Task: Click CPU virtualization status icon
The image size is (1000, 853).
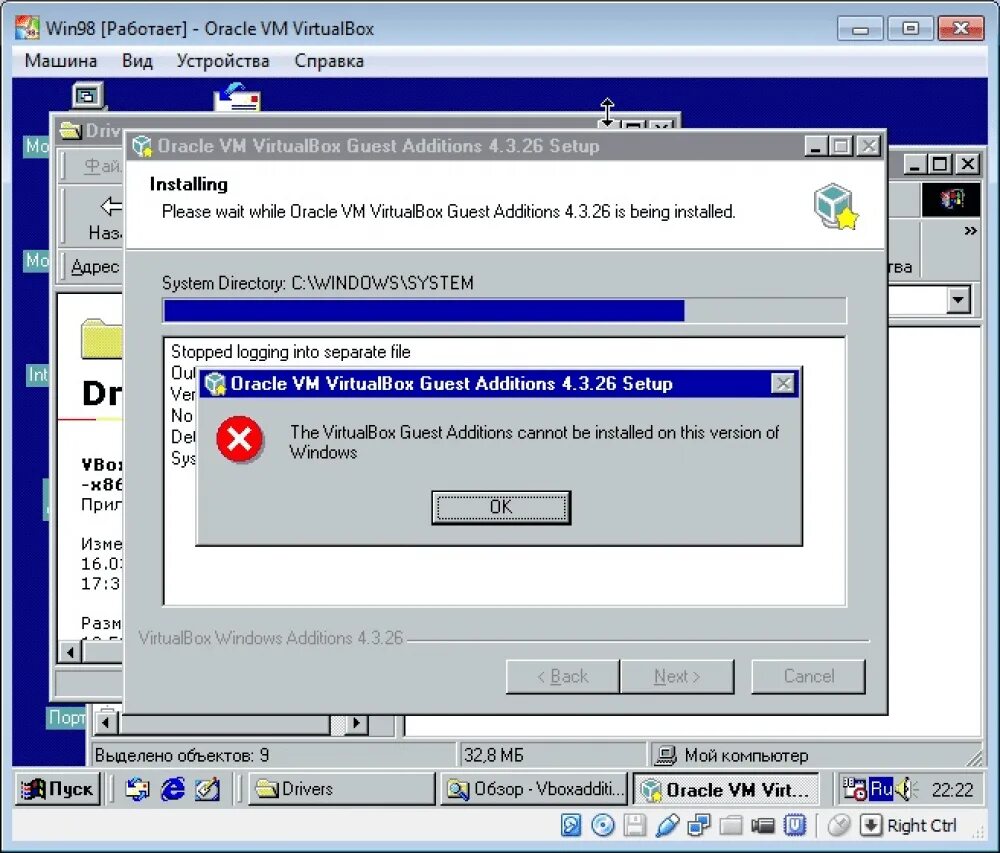Action: (x=795, y=825)
